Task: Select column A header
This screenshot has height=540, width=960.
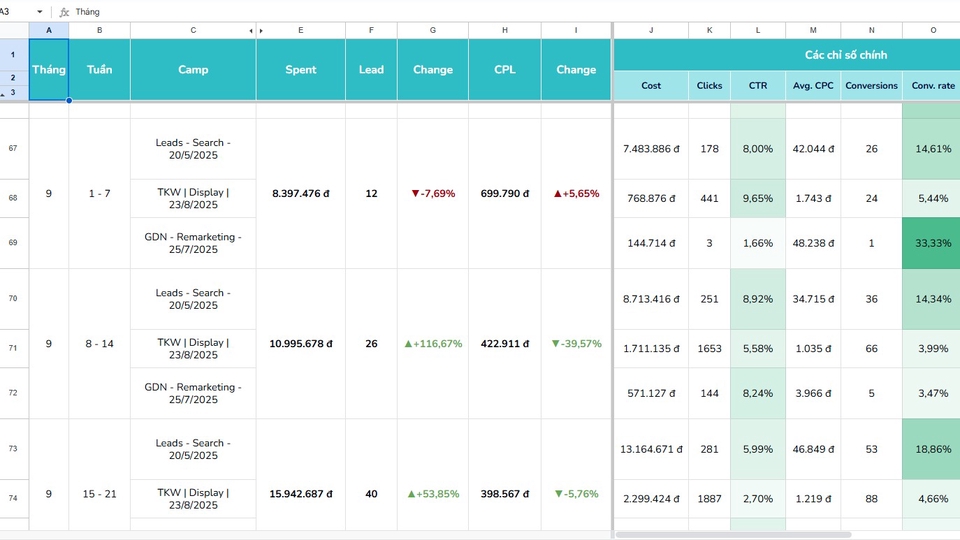Action: click(48, 31)
